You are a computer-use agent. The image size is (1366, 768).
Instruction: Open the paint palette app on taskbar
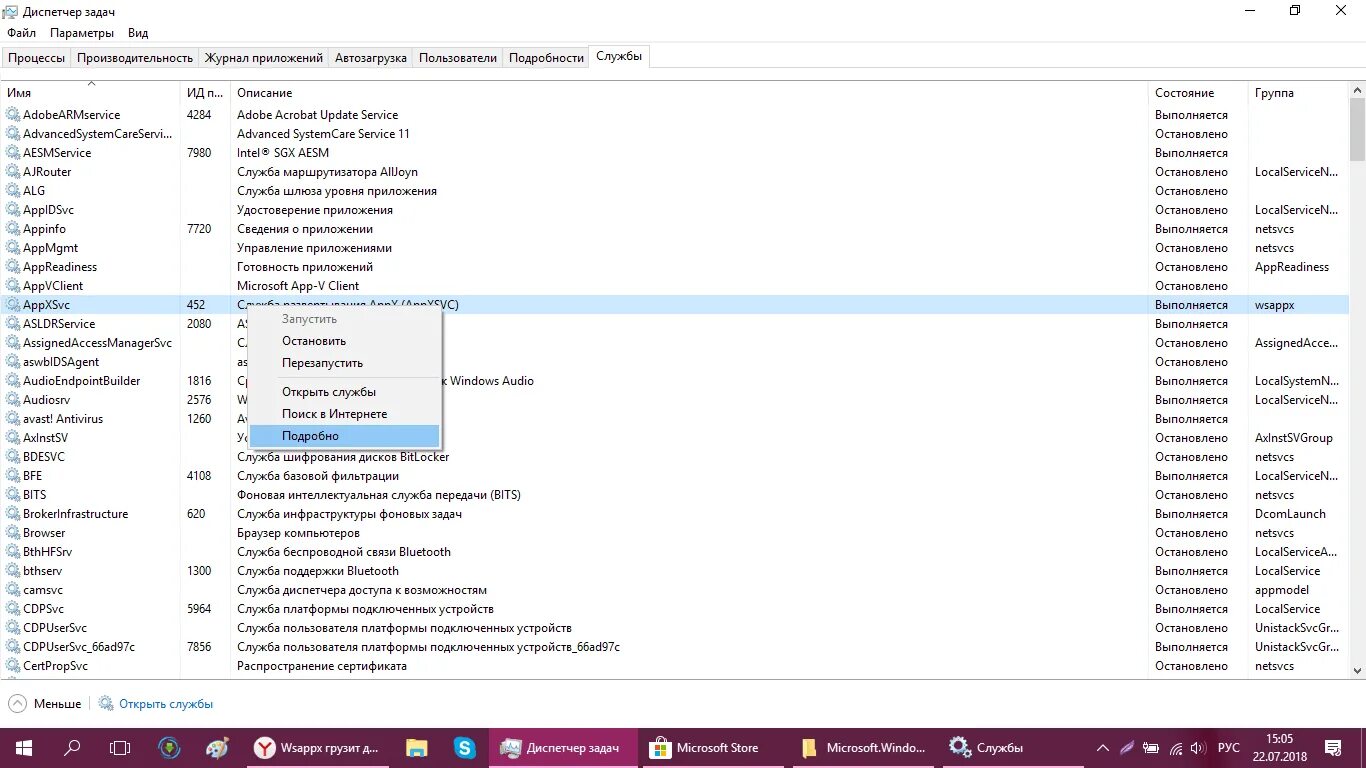(217, 748)
